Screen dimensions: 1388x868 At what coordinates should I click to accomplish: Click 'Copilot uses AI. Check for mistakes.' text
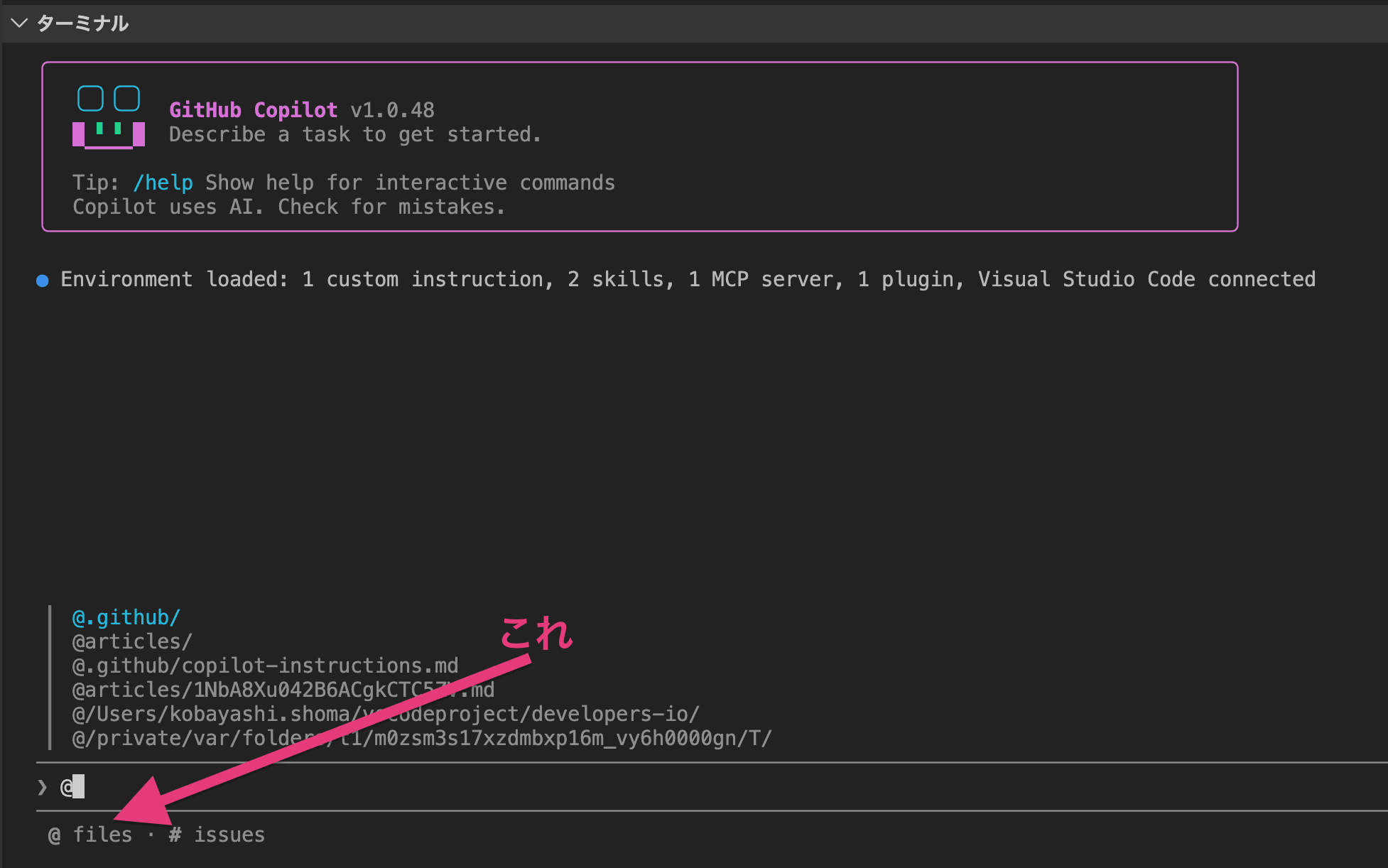288,207
